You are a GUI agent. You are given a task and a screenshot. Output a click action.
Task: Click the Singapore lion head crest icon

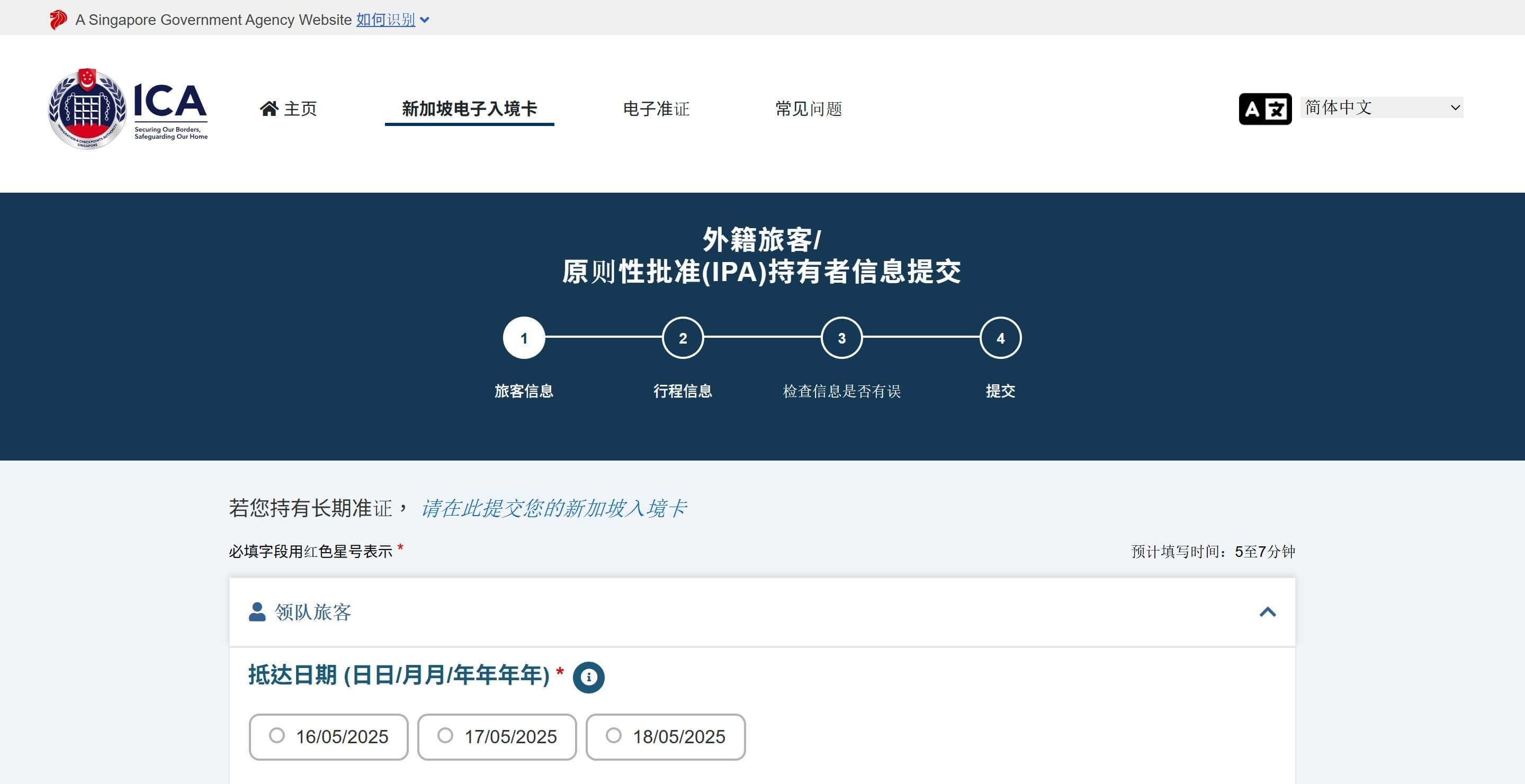tap(57, 20)
